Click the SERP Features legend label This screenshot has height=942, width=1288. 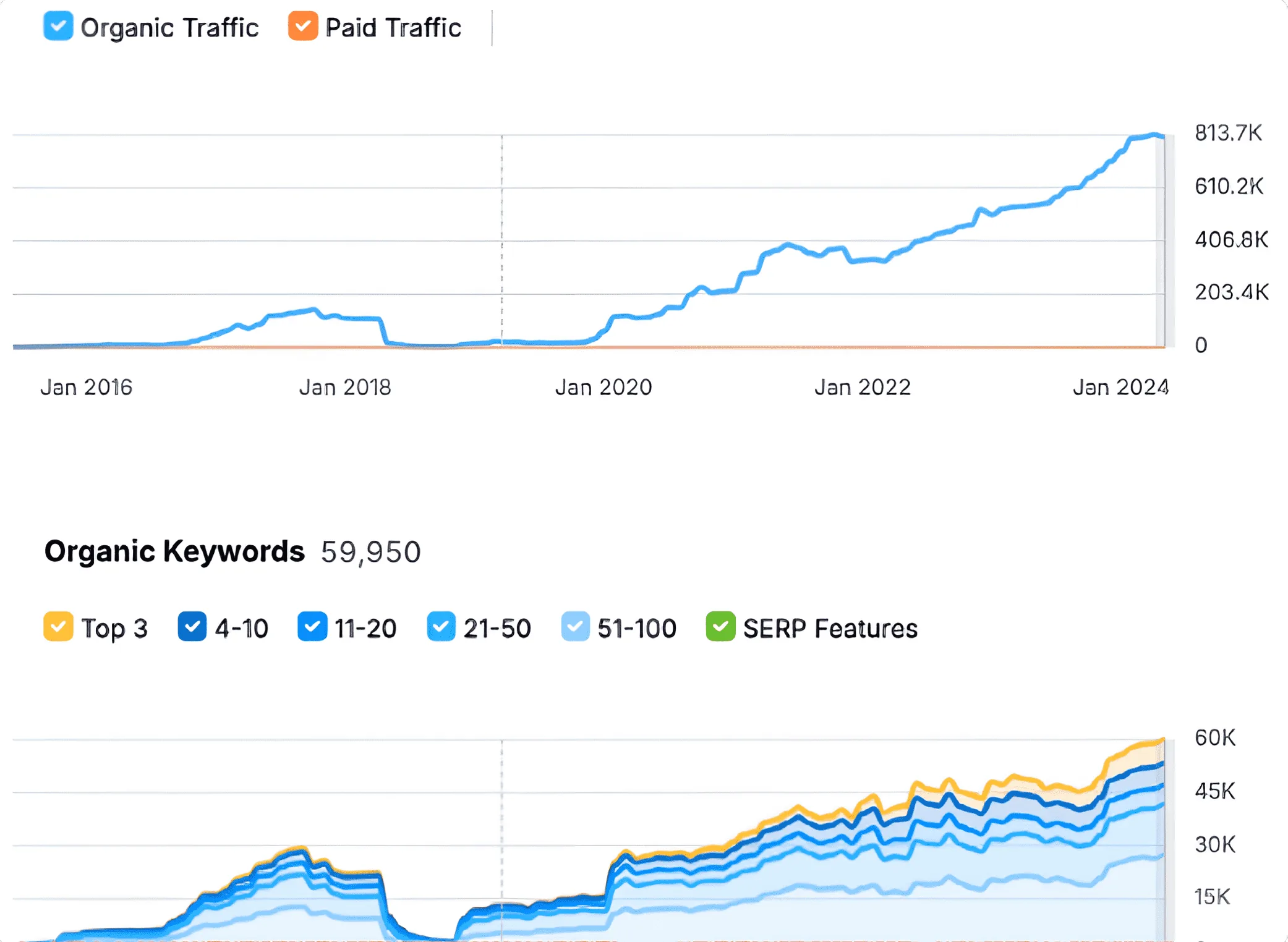pos(830,629)
